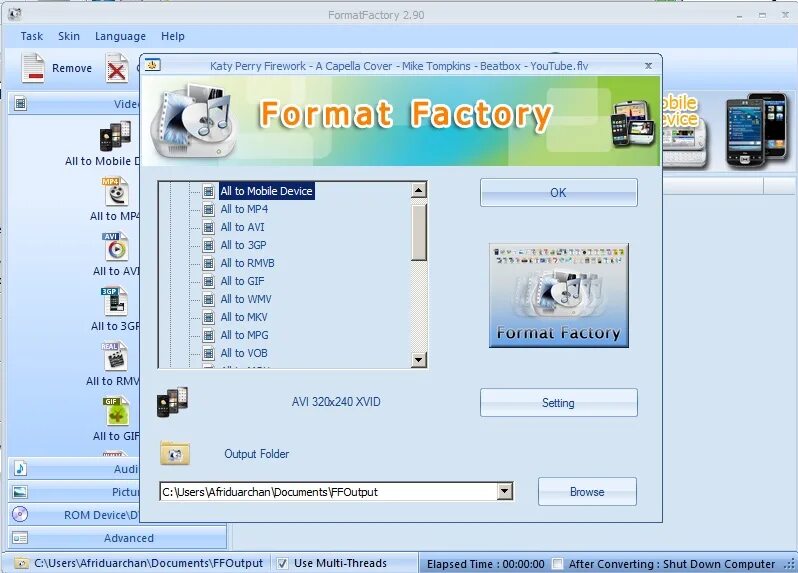Image resolution: width=798 pixels, height=573 pixels.
Task: Click the All to MP4 sidebar icon
Action: [x=116, y=191]
